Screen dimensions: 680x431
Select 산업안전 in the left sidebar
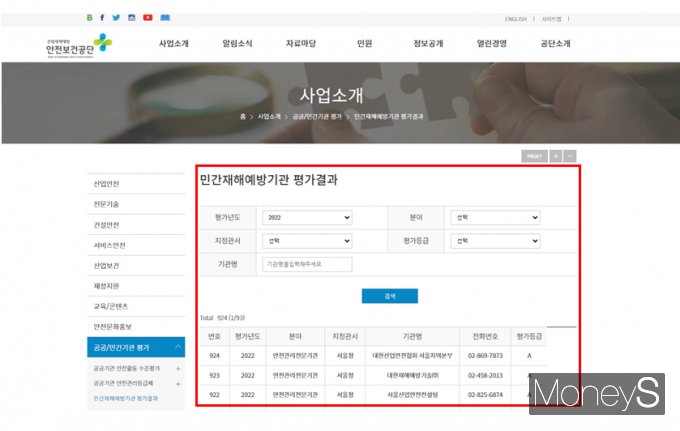136,184
